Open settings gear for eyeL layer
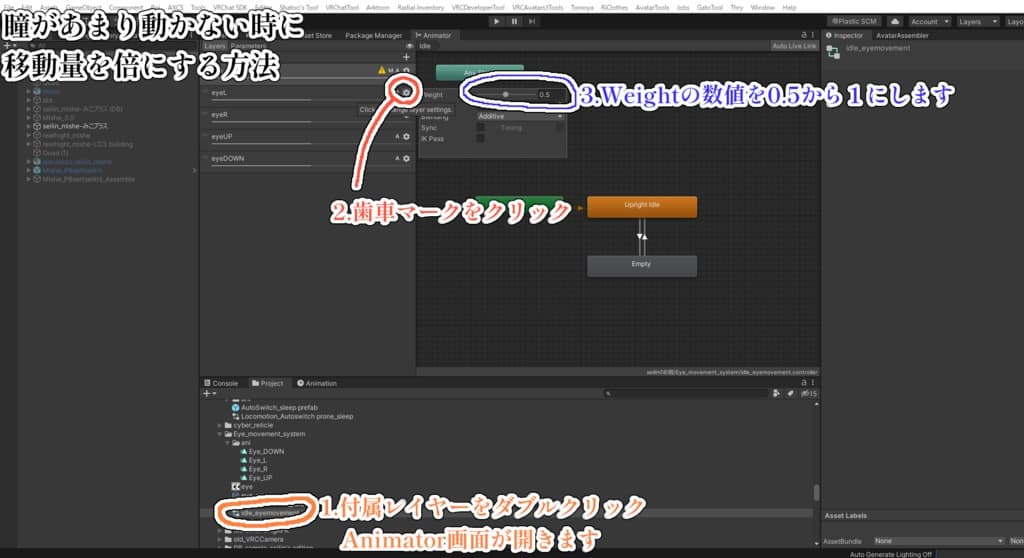1024x558 pixels. [x=406, y=93]
